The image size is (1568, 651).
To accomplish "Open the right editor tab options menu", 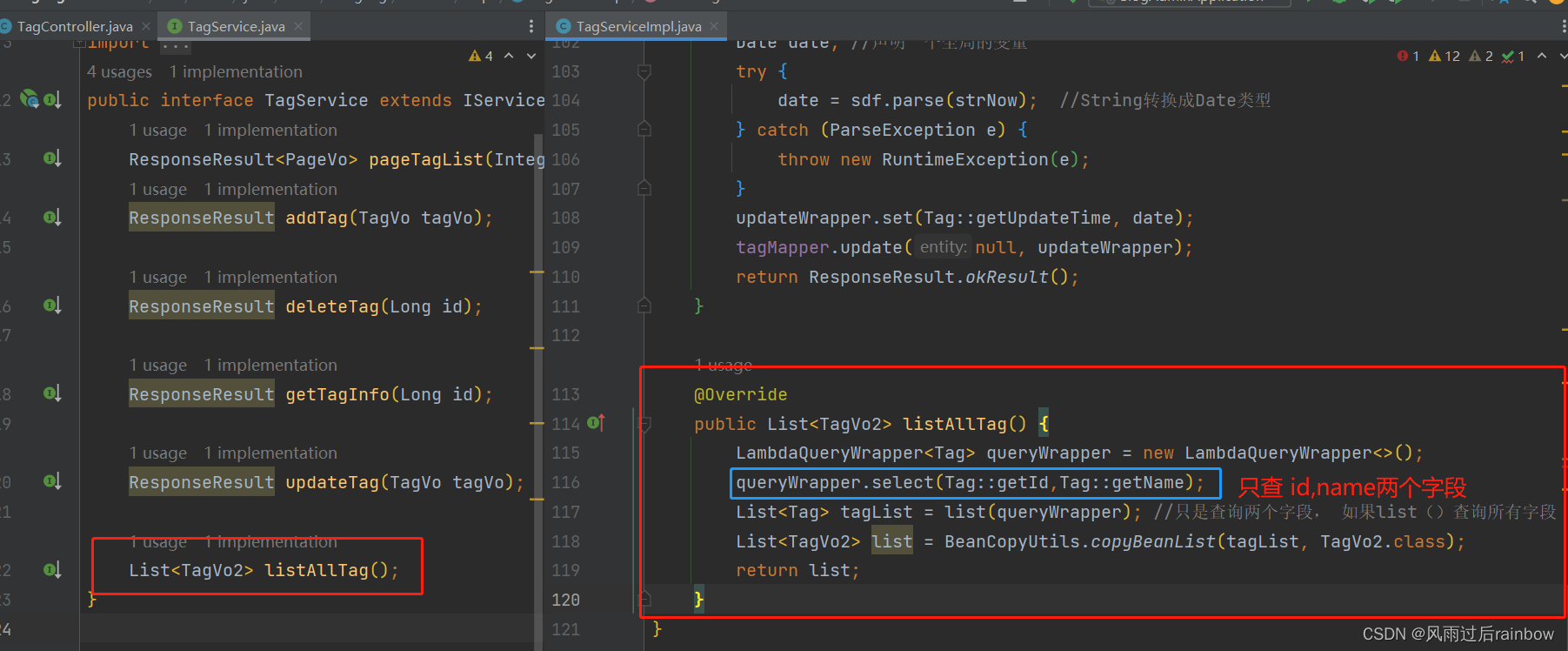I will click(1564, 26).
